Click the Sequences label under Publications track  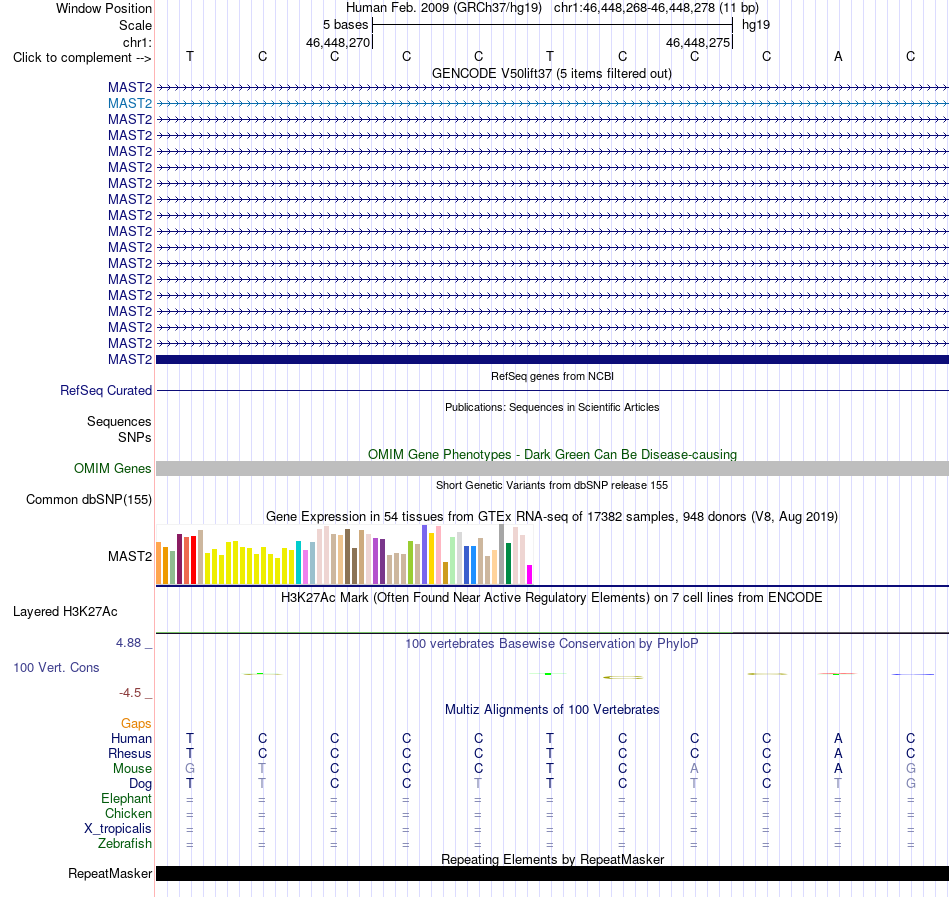click(x=119, y=422)
